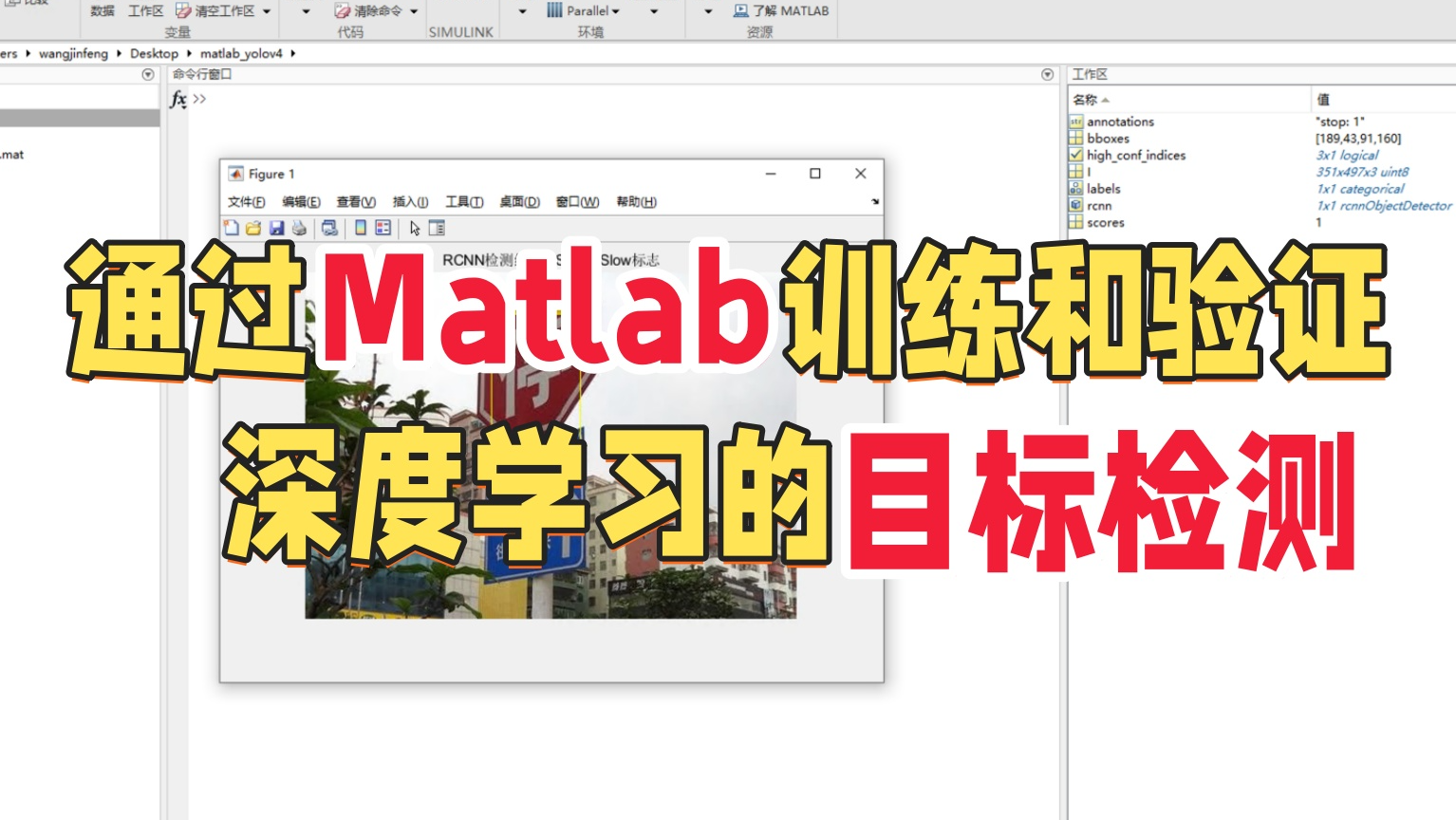The height and width of the screenshot is (820, 1456).
Task: Select the scores variable name
Action: (x=1106, y=222)
